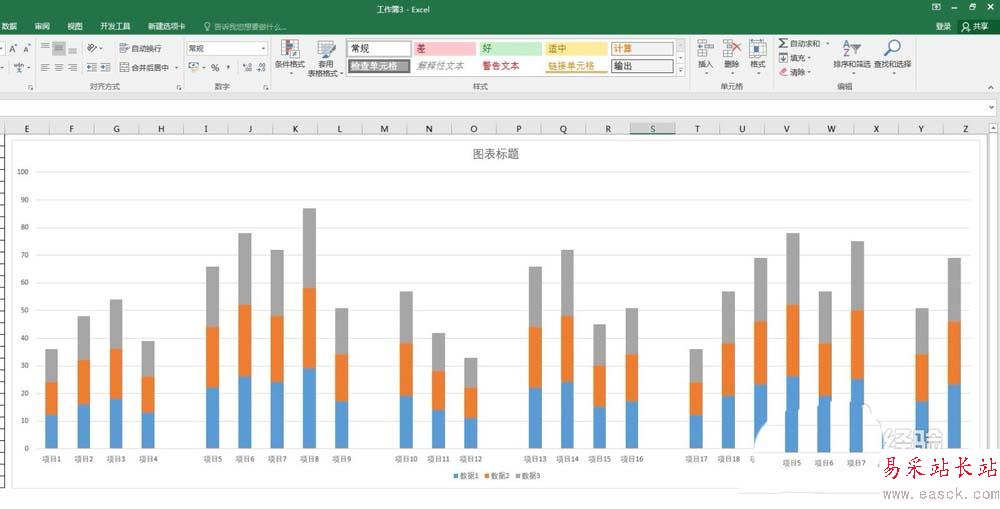Select the 差 cell style
Screen dimensions: 1000x509
[x=445, y=48]
